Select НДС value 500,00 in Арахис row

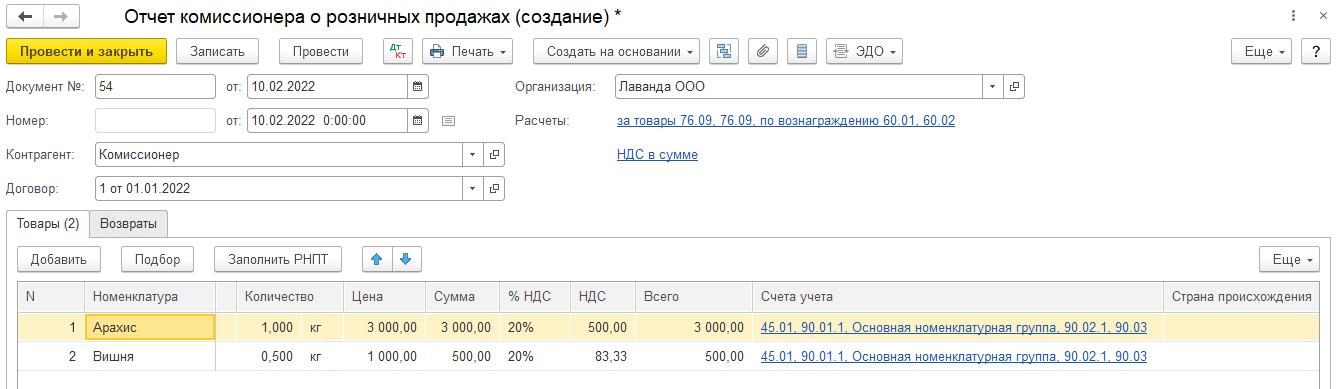[602, 327]
